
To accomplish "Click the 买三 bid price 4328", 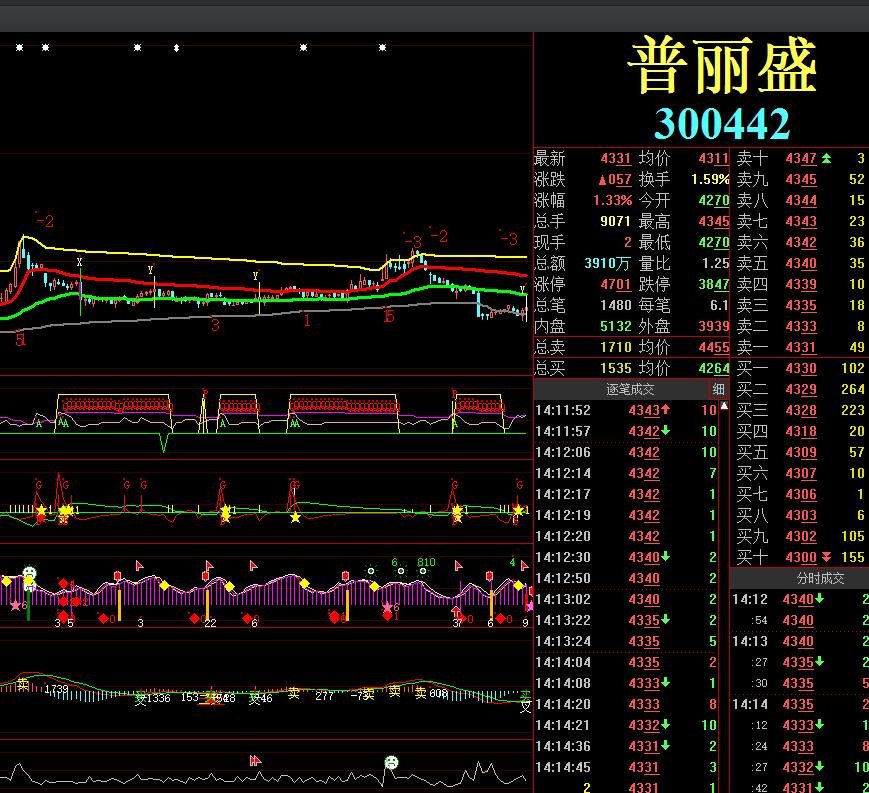I will [x=801, y=410].
